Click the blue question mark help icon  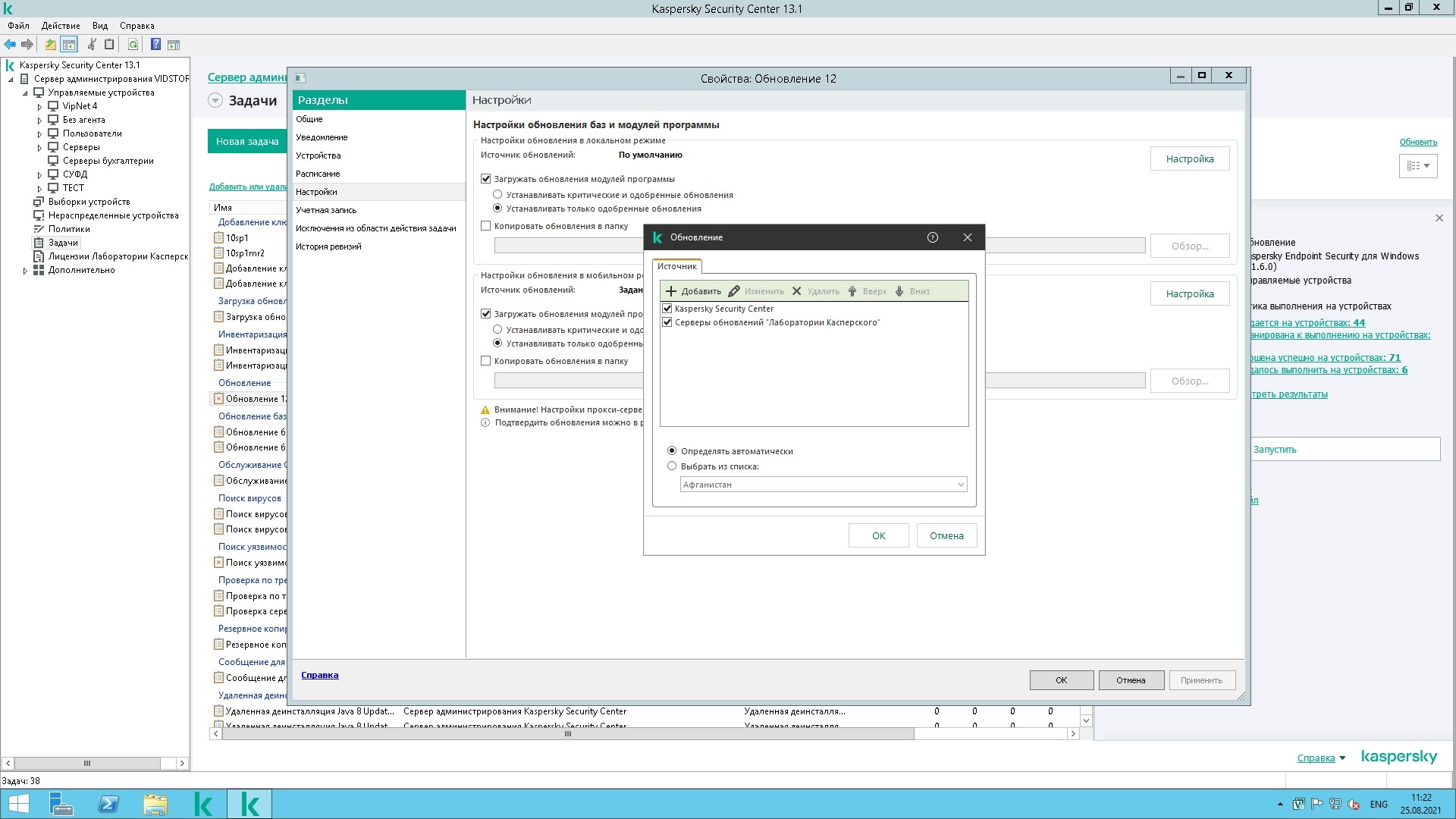(155, 45)
